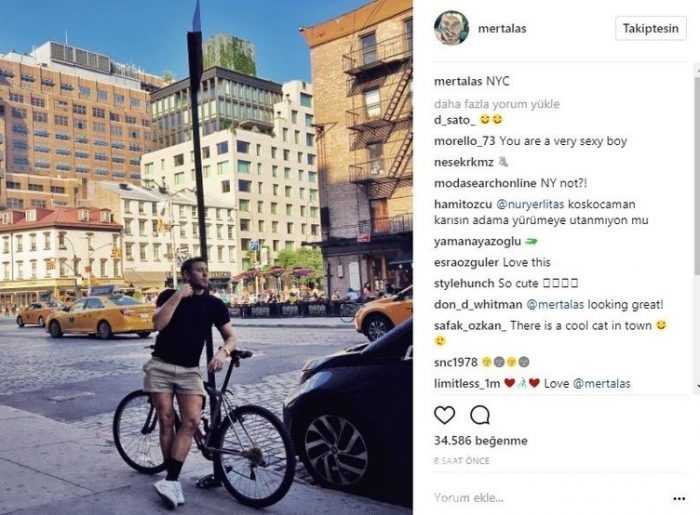The width and height of the screenshot is (700, 515).
Task: Open hamitozcu commenter profile
Action: pyautogui.click(x=463, y=204)
